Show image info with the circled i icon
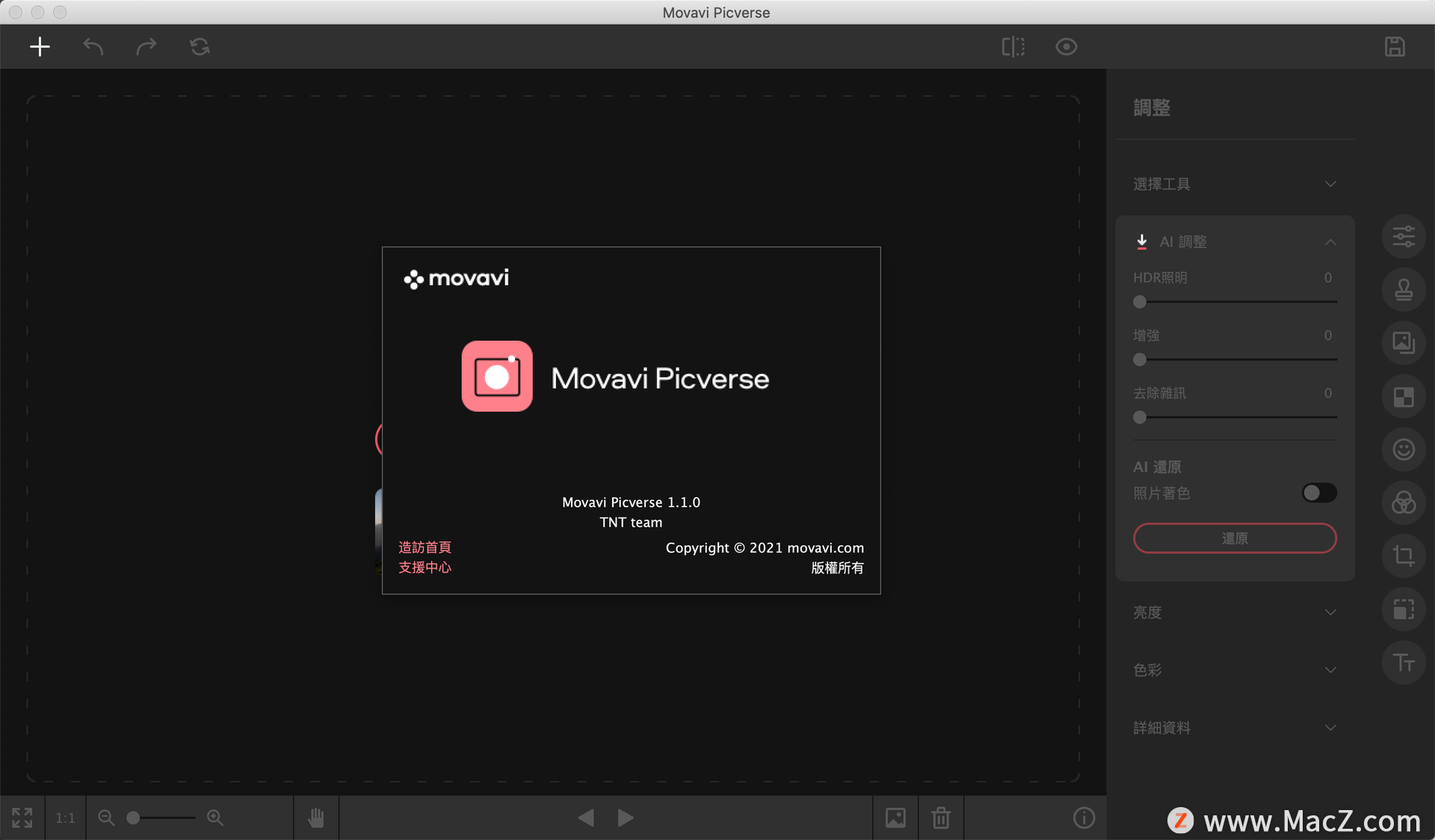The width and height of the screenshot is (1435, 840). coord(1084,818)
